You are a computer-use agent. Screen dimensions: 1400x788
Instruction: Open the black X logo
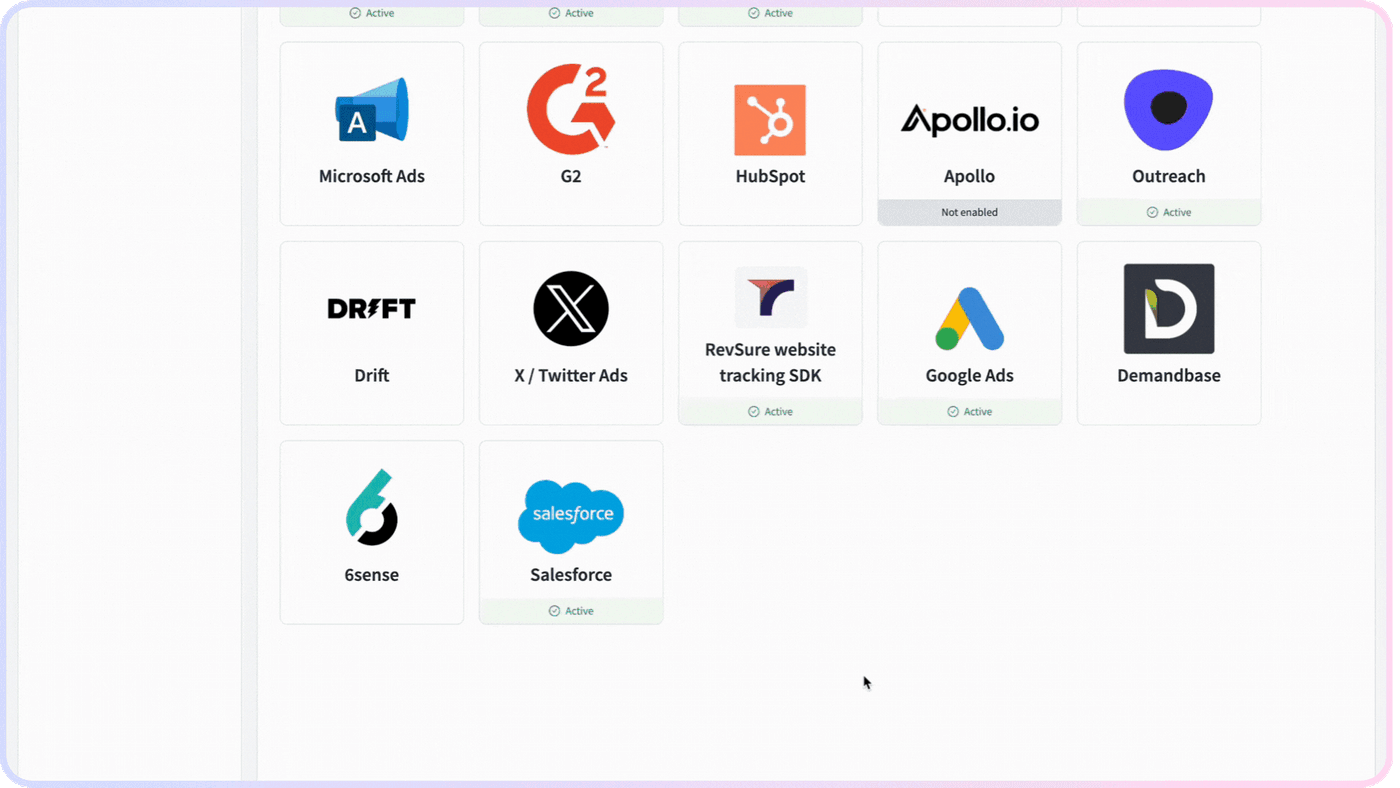pos(571,309)
